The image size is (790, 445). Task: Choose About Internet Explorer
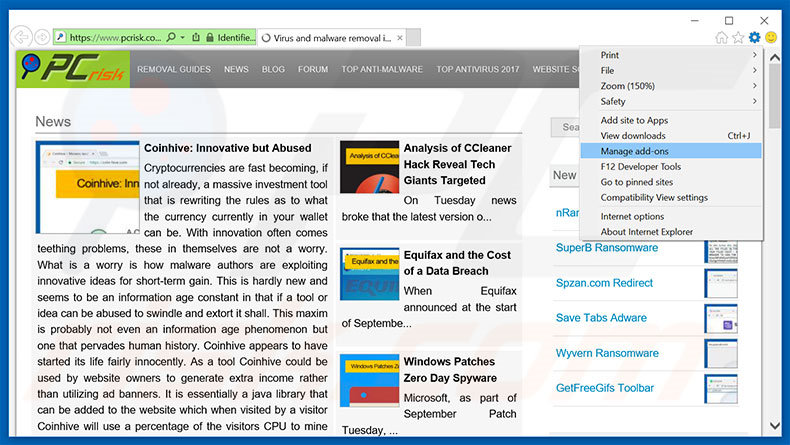pyautogui.click(x=671, y=232)
